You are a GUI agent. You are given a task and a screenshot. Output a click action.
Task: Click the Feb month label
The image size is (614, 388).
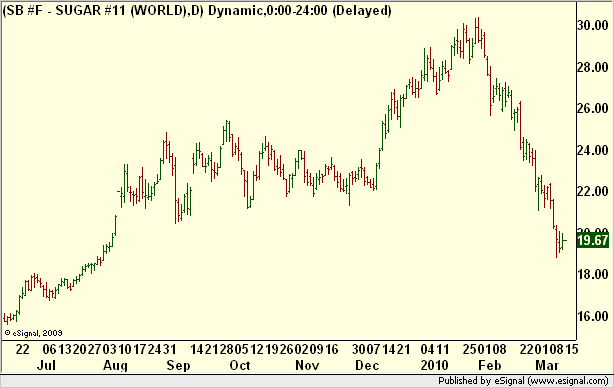point(489,365)
